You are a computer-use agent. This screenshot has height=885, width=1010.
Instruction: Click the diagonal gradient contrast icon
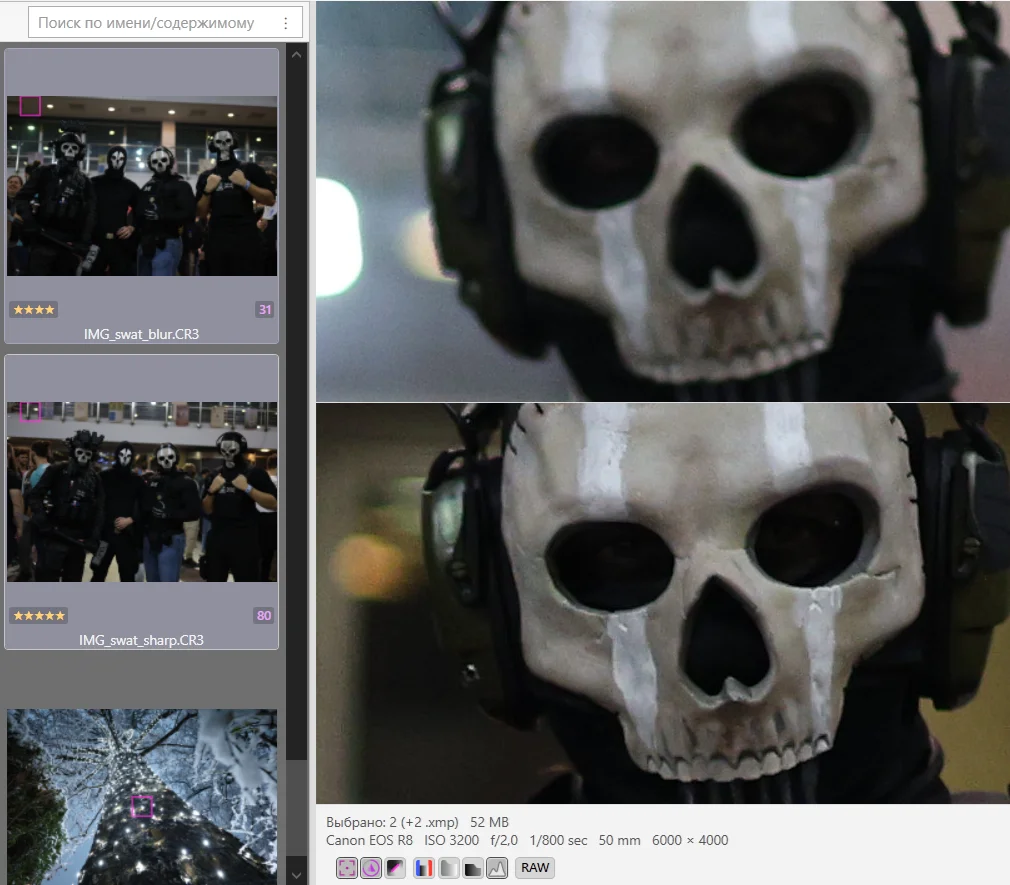[x=395, y=868]
